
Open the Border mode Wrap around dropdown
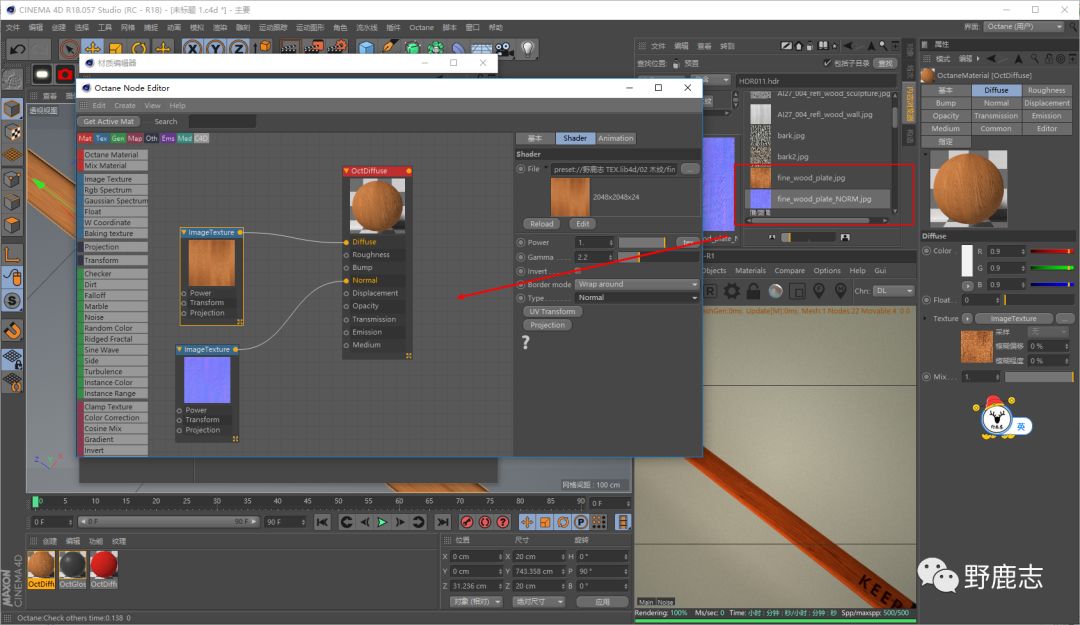pyautogui.click(x=637, y=284)
